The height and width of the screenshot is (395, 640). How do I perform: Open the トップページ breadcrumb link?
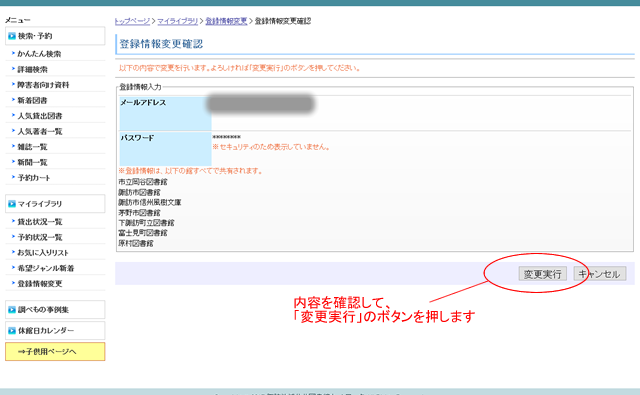[132, 21]
